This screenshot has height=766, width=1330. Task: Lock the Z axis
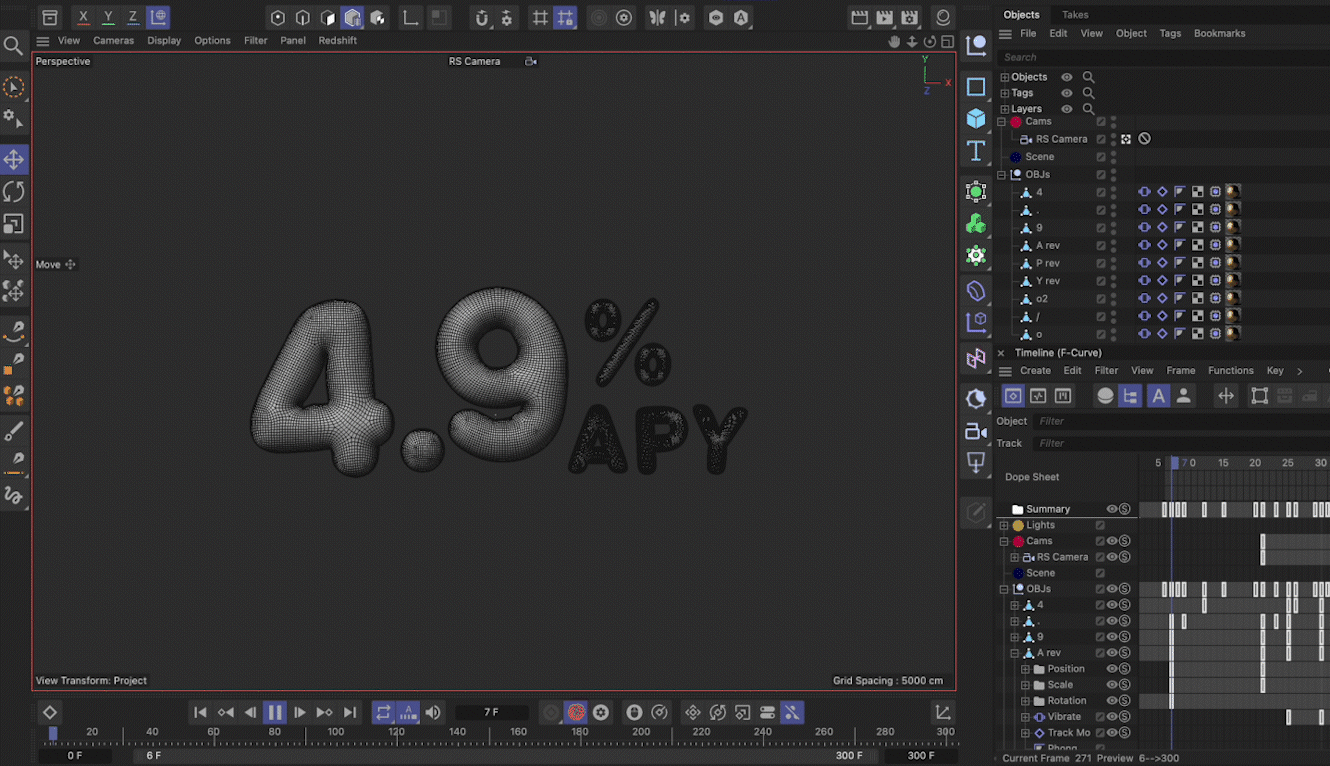click(133, 18)
